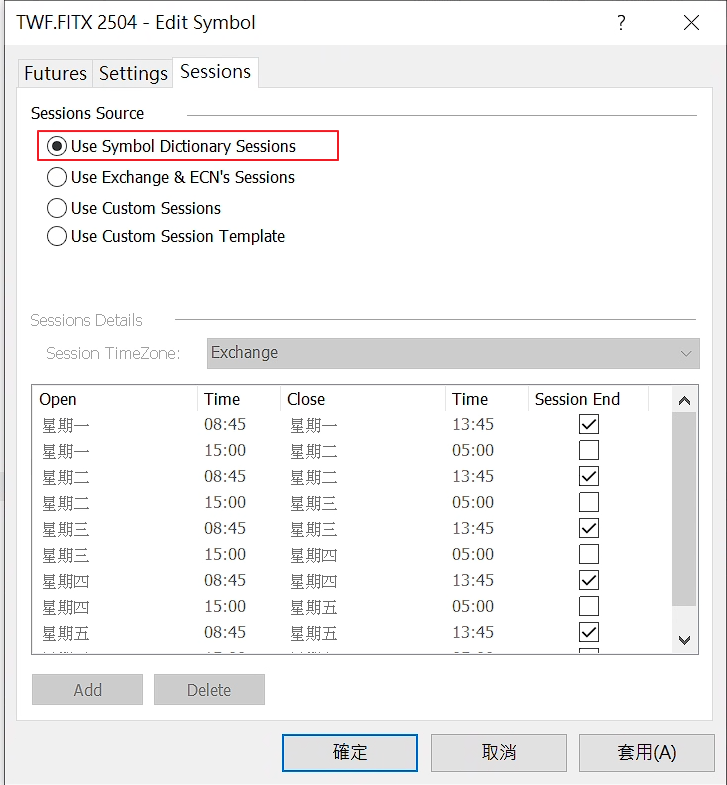The image size is (727, 785).
Task: Apply changes with 套用(A) button
Action: (647, 753)
